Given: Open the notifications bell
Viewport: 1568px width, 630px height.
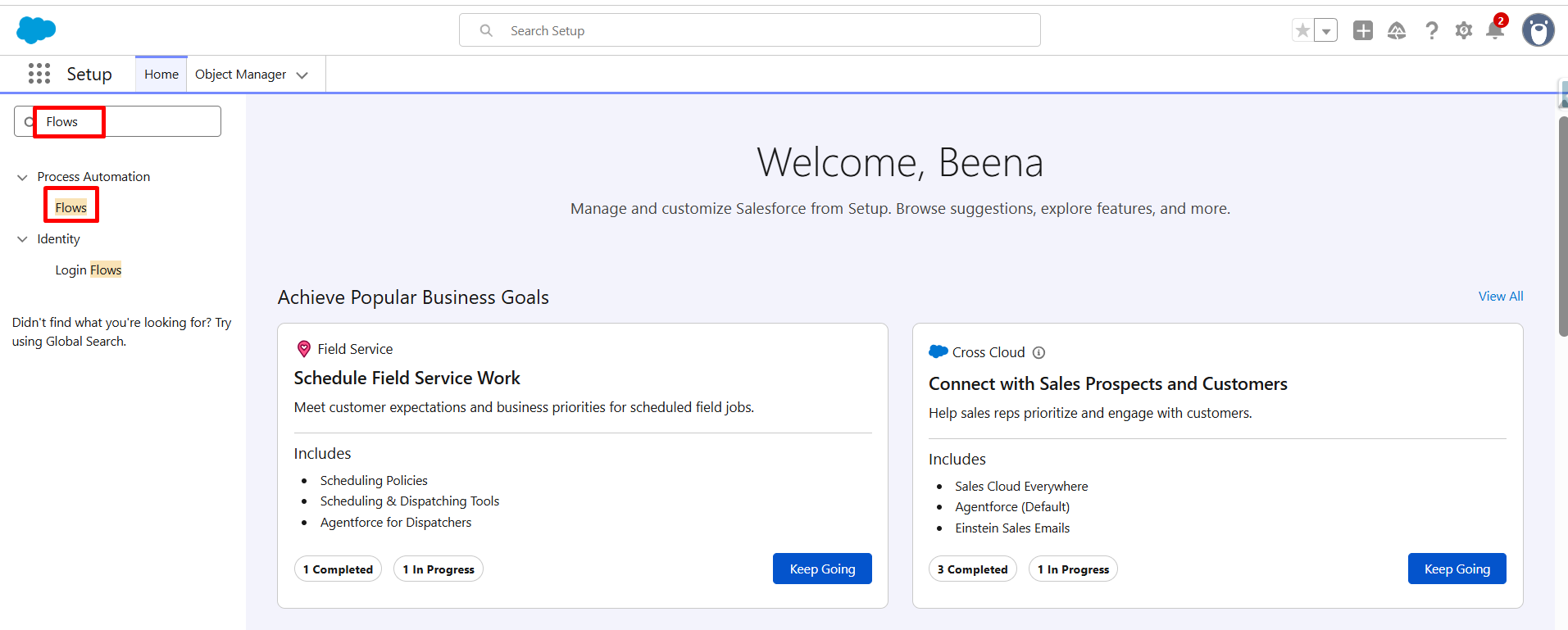Looking at the screenshot, I should click(1495, 30).
